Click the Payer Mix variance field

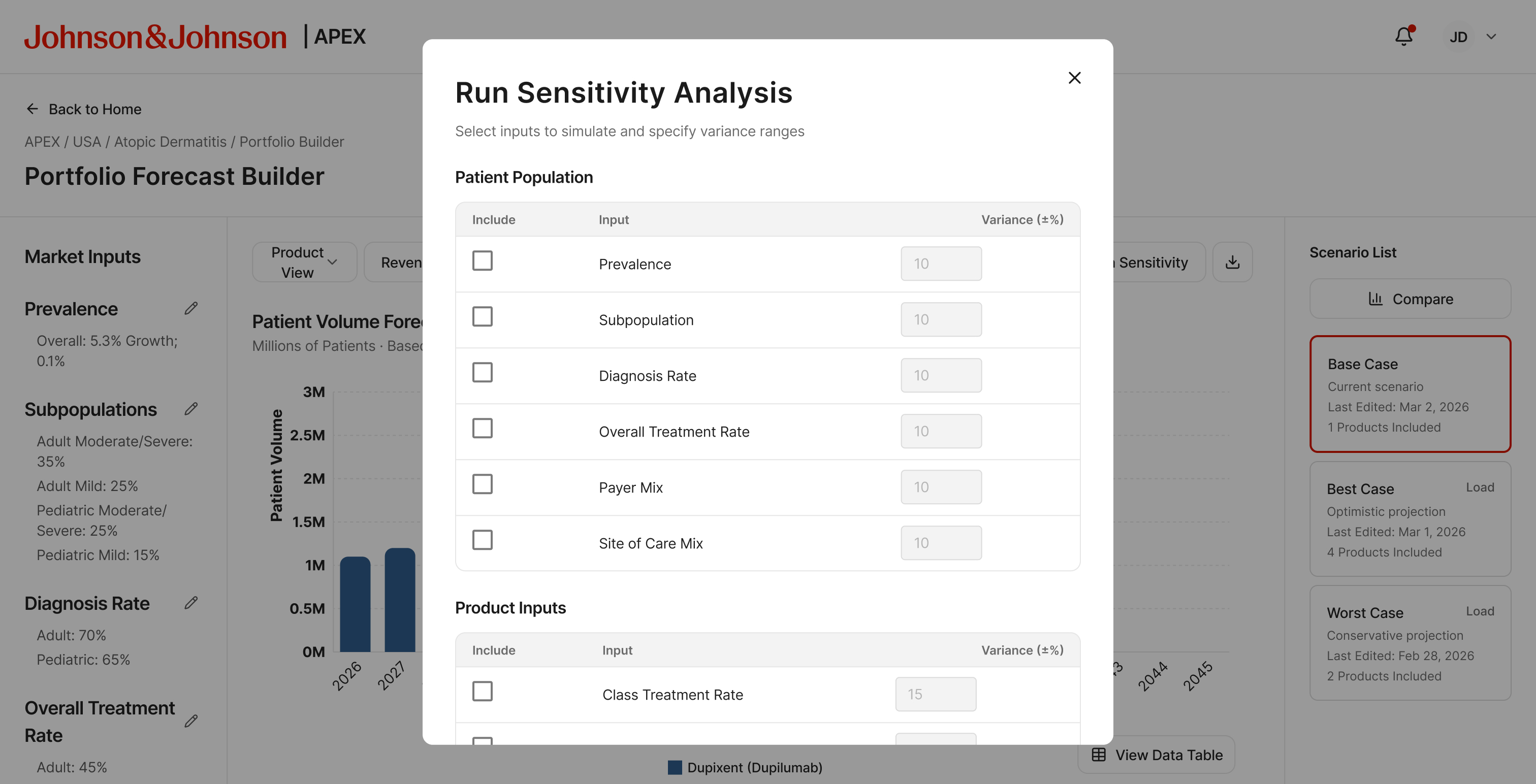[941, 487]
